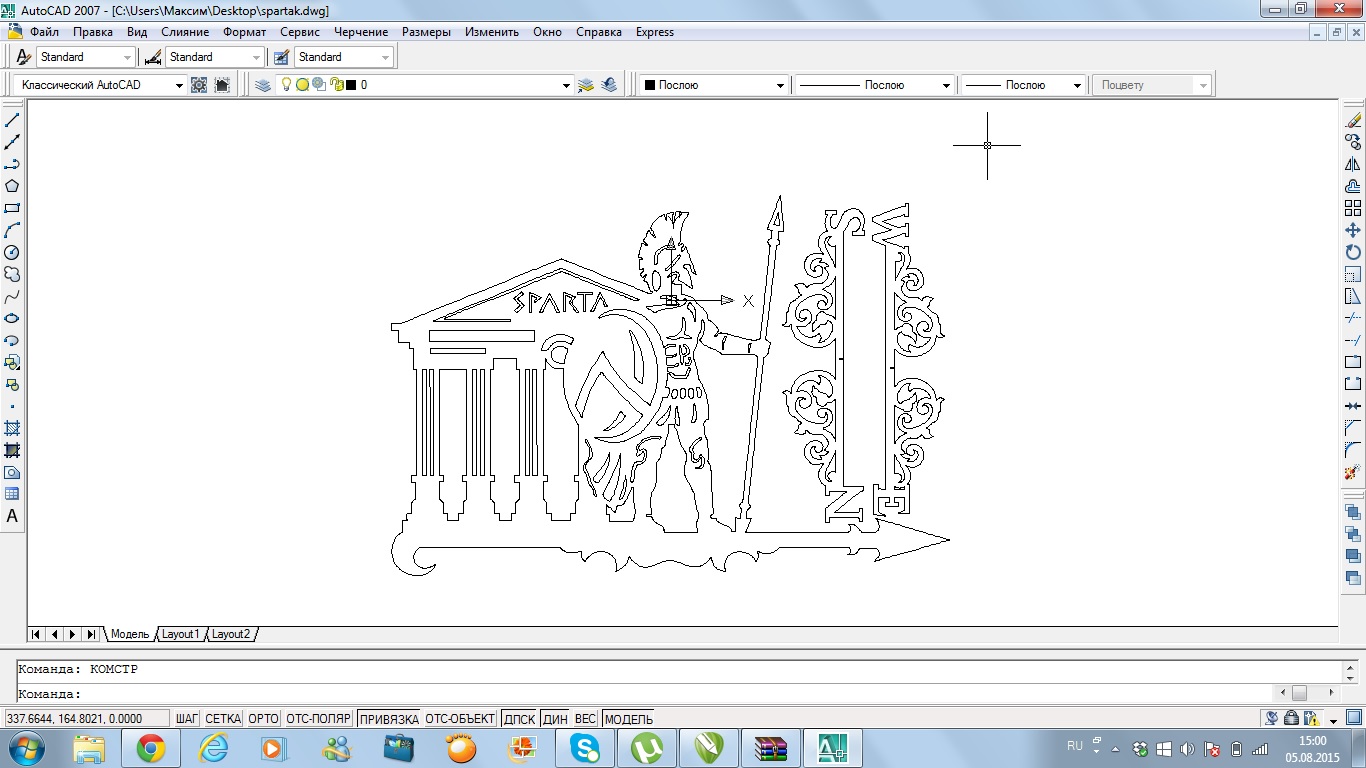This screenshot has width=1366, height=768.
Task: Open the Справка menu
Action: (599, 32)
